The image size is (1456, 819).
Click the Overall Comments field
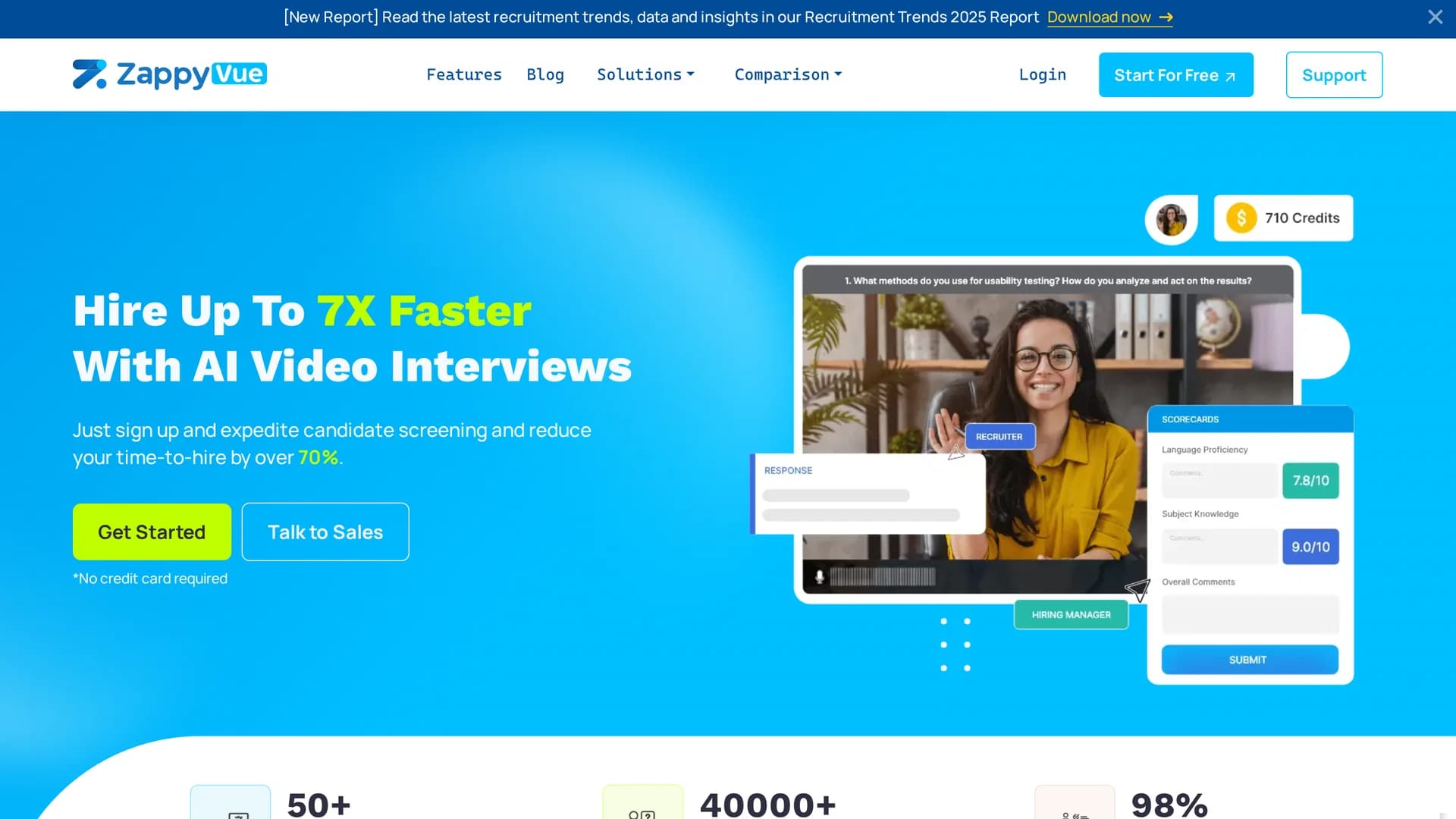click(1250, 613)
